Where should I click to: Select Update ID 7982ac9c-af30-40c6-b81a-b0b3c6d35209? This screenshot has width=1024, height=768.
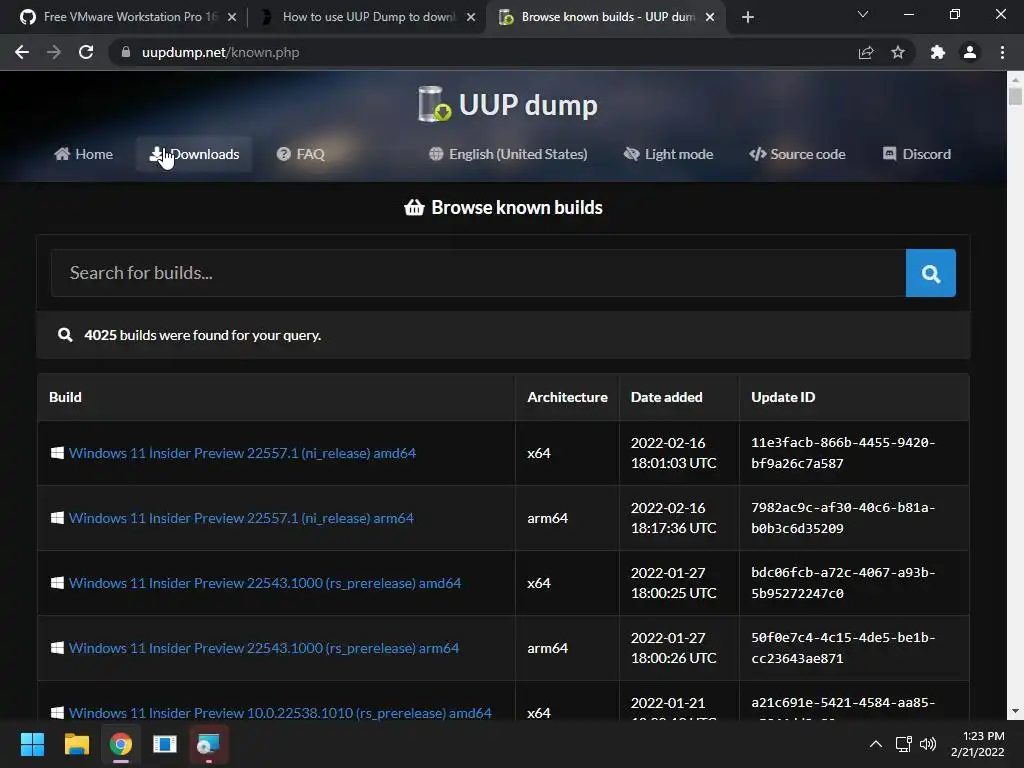tap(843, 518)
